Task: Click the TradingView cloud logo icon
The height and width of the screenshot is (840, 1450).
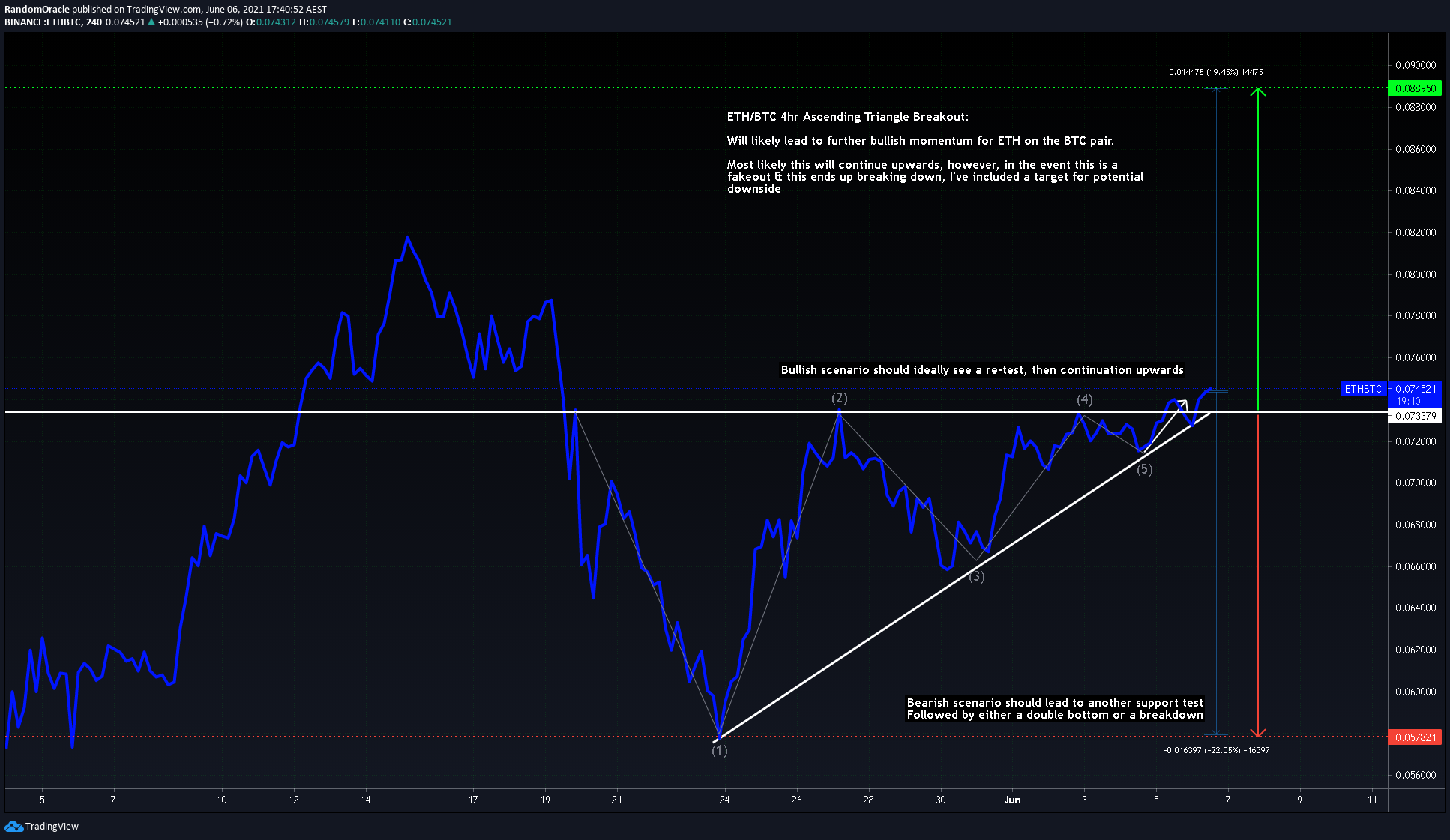Action: coord(13,826)
